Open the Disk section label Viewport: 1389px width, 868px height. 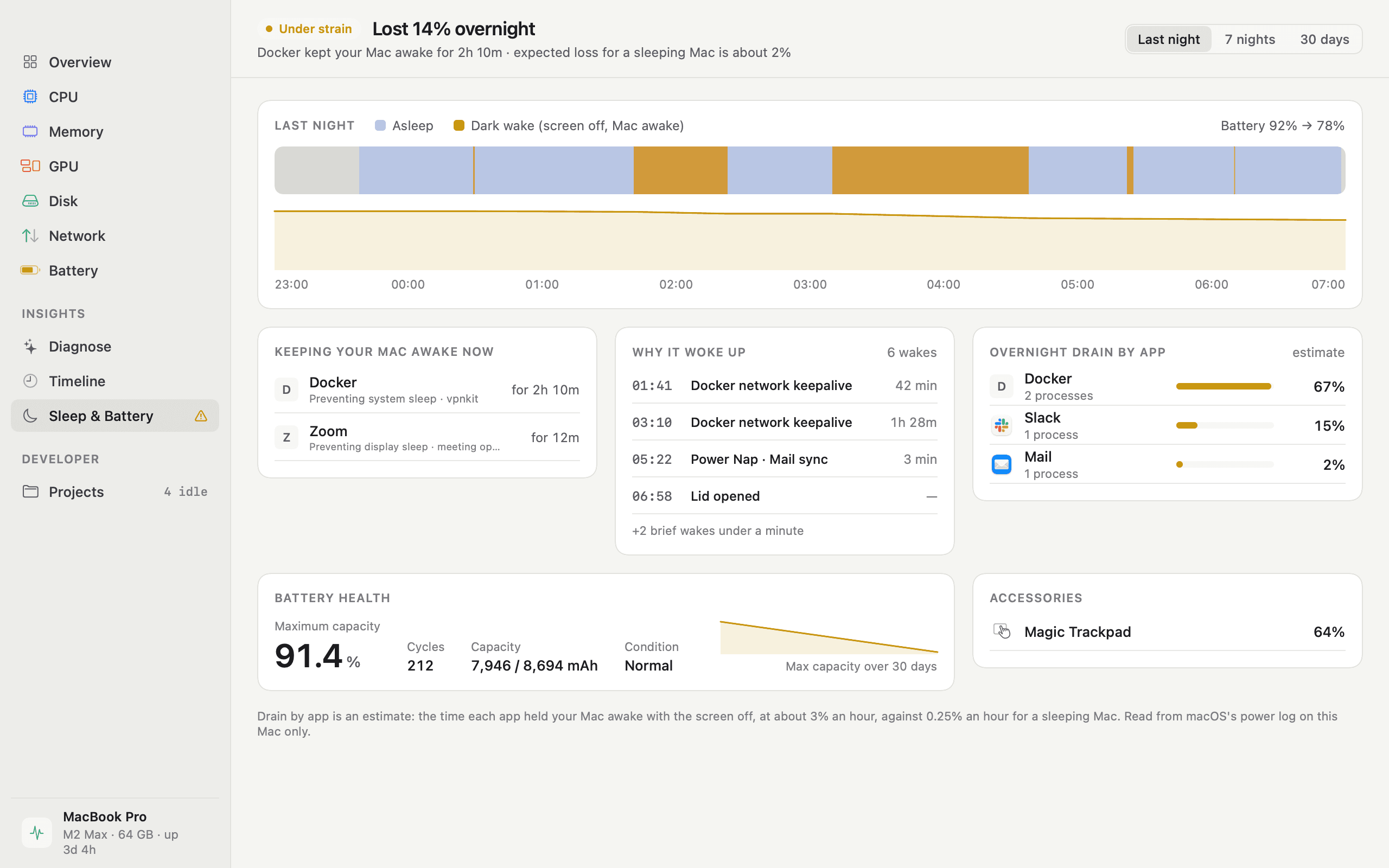click(63, 201)
